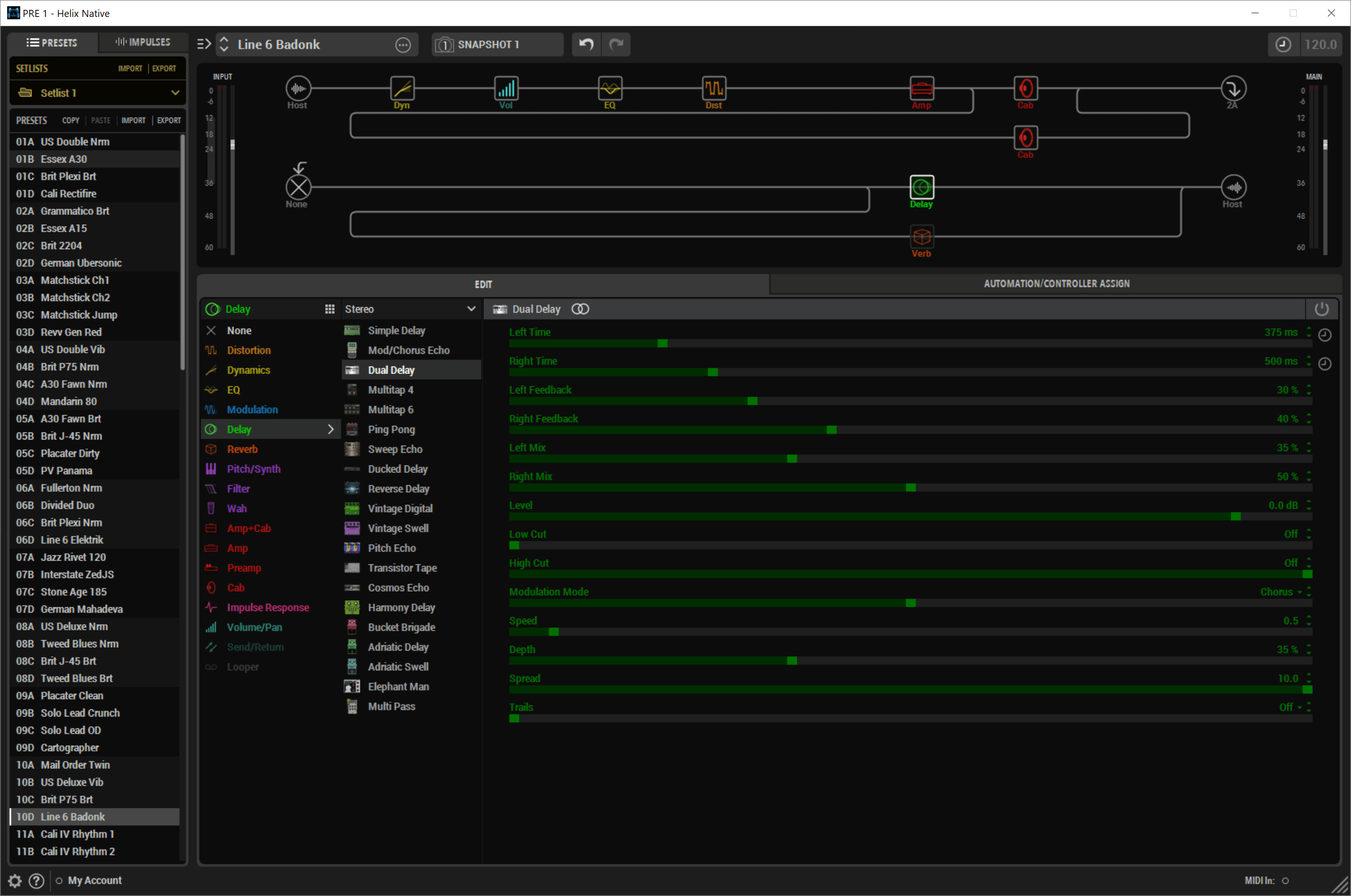Step presets with the up/down arrows
The width and height of the screenshot is (1351, 896).
[224, 44]
